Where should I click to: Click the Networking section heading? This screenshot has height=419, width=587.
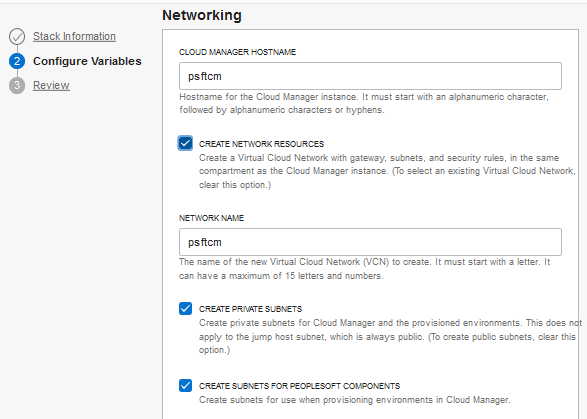coord(202,15)
